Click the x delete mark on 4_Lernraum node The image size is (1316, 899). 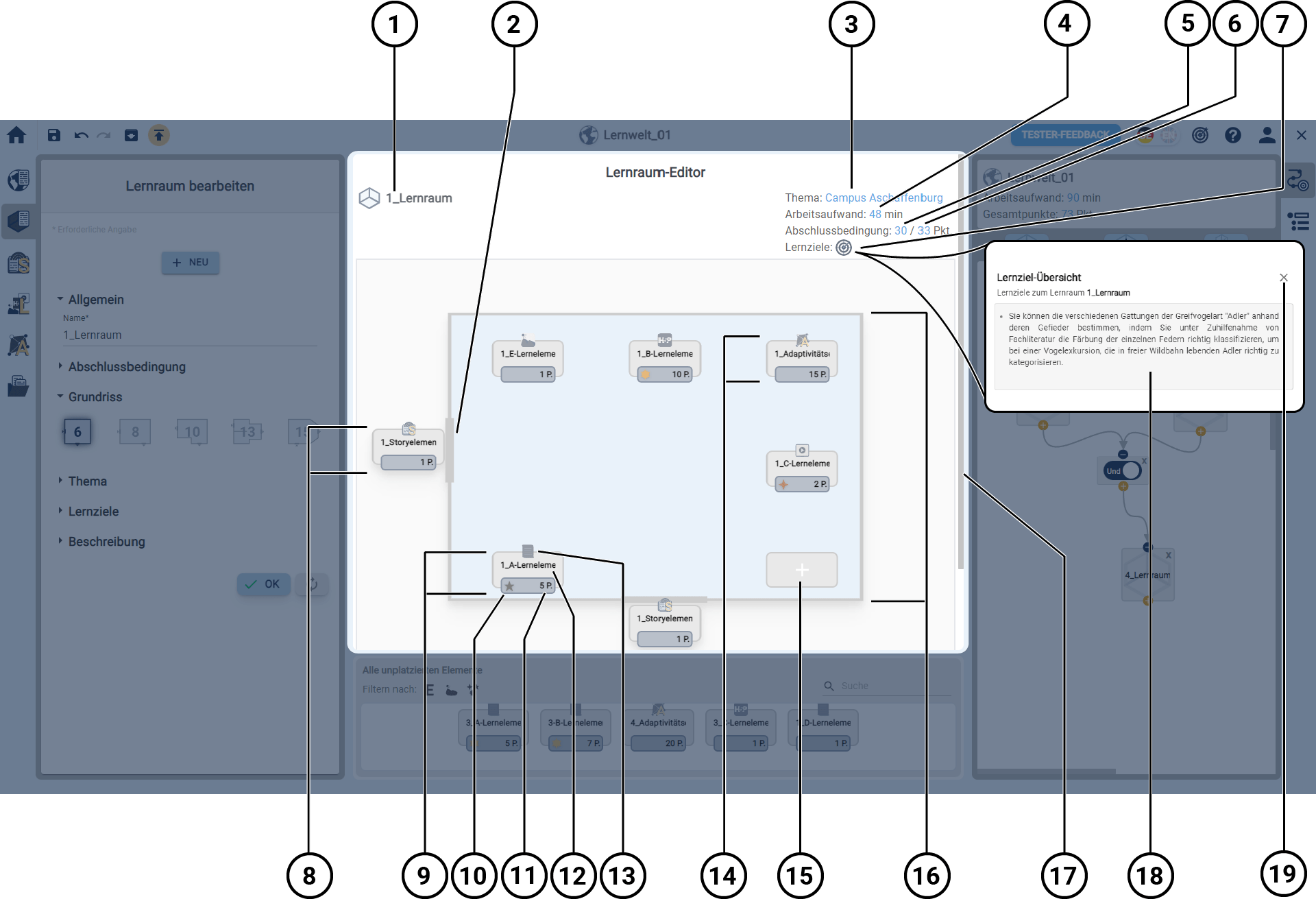(x=1169, y=555)
